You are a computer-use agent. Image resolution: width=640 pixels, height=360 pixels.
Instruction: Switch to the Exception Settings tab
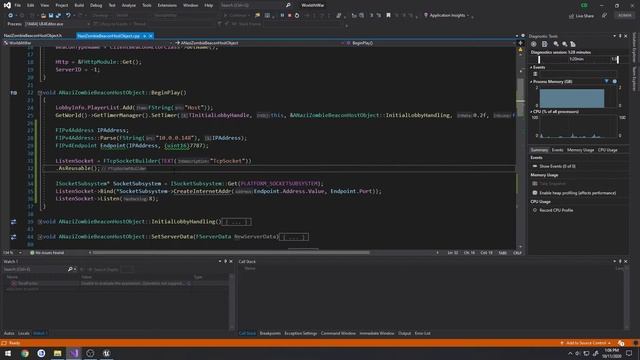tap(300, 333)
